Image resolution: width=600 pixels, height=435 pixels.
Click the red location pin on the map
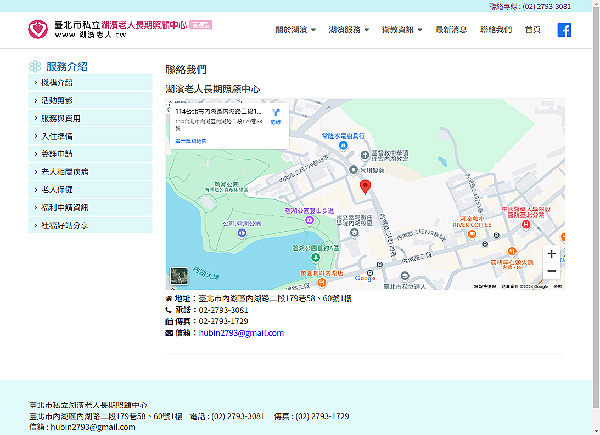(x=365, y=187)
